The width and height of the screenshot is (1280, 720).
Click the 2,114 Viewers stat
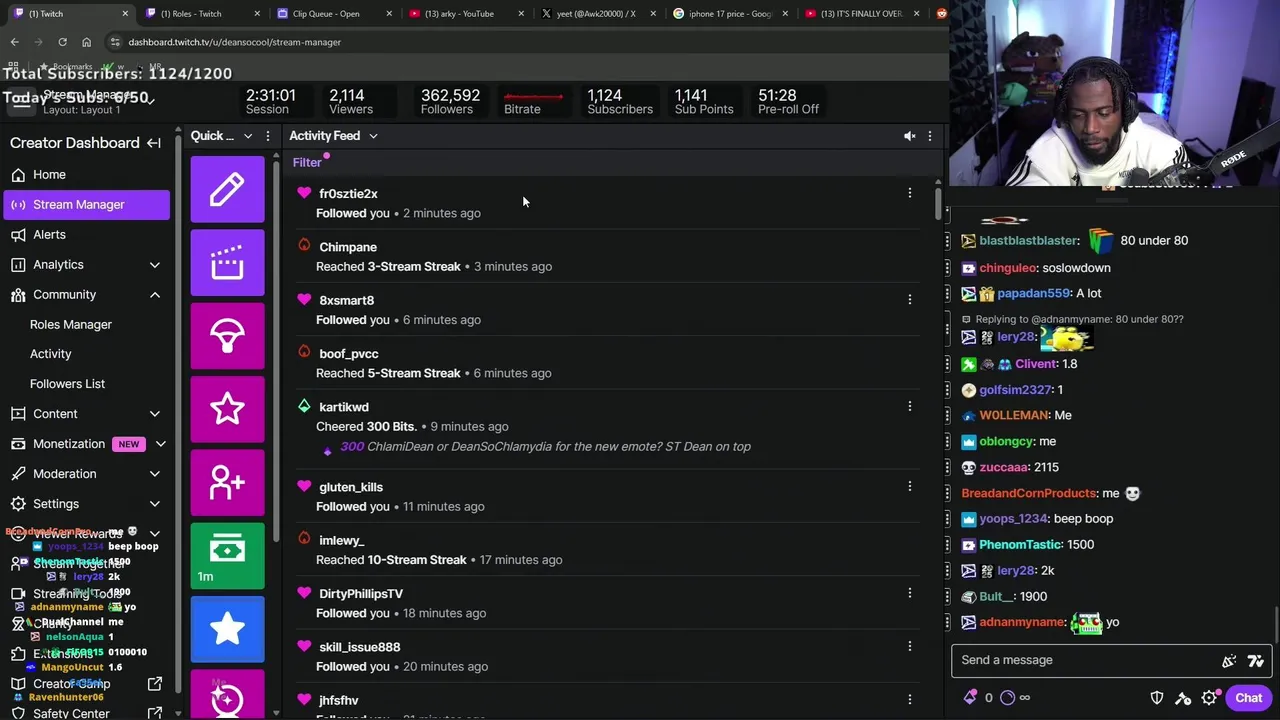[x=350, y=102]
